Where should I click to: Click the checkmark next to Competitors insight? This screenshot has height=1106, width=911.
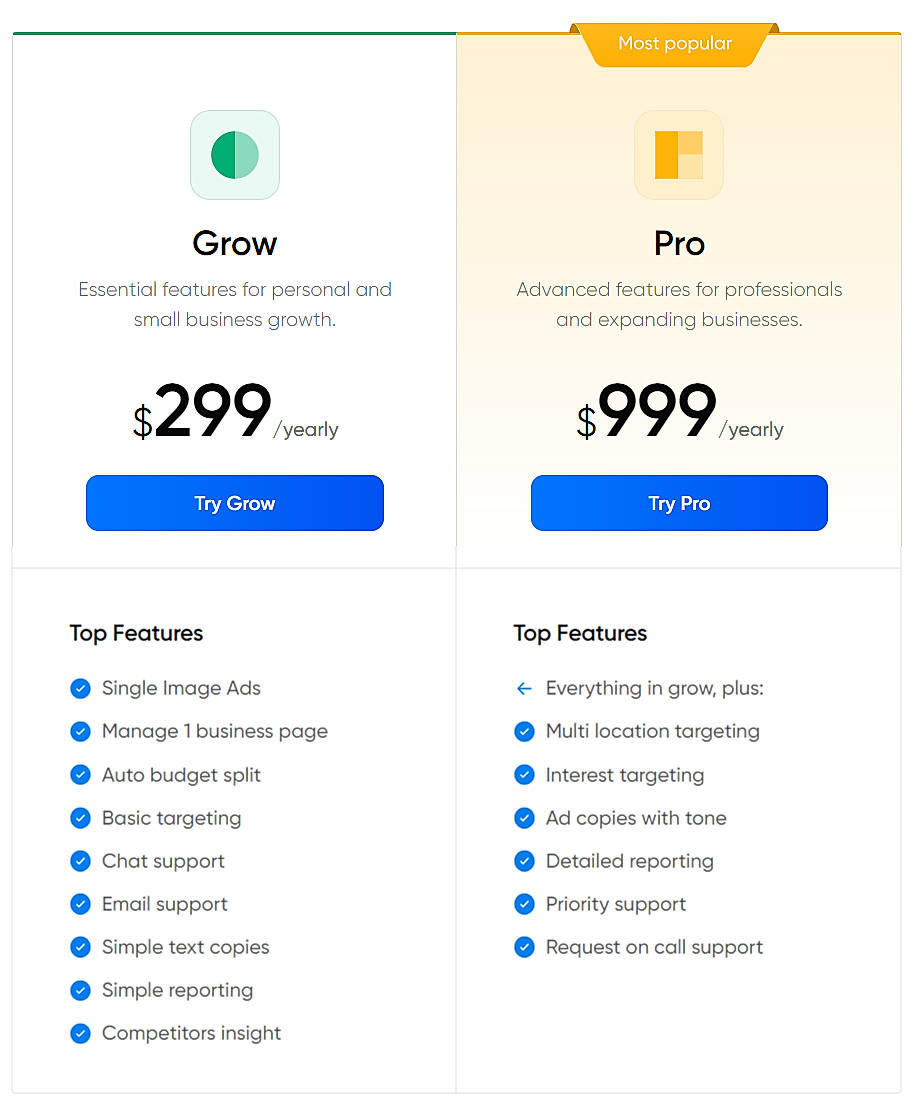(81, 1033)
